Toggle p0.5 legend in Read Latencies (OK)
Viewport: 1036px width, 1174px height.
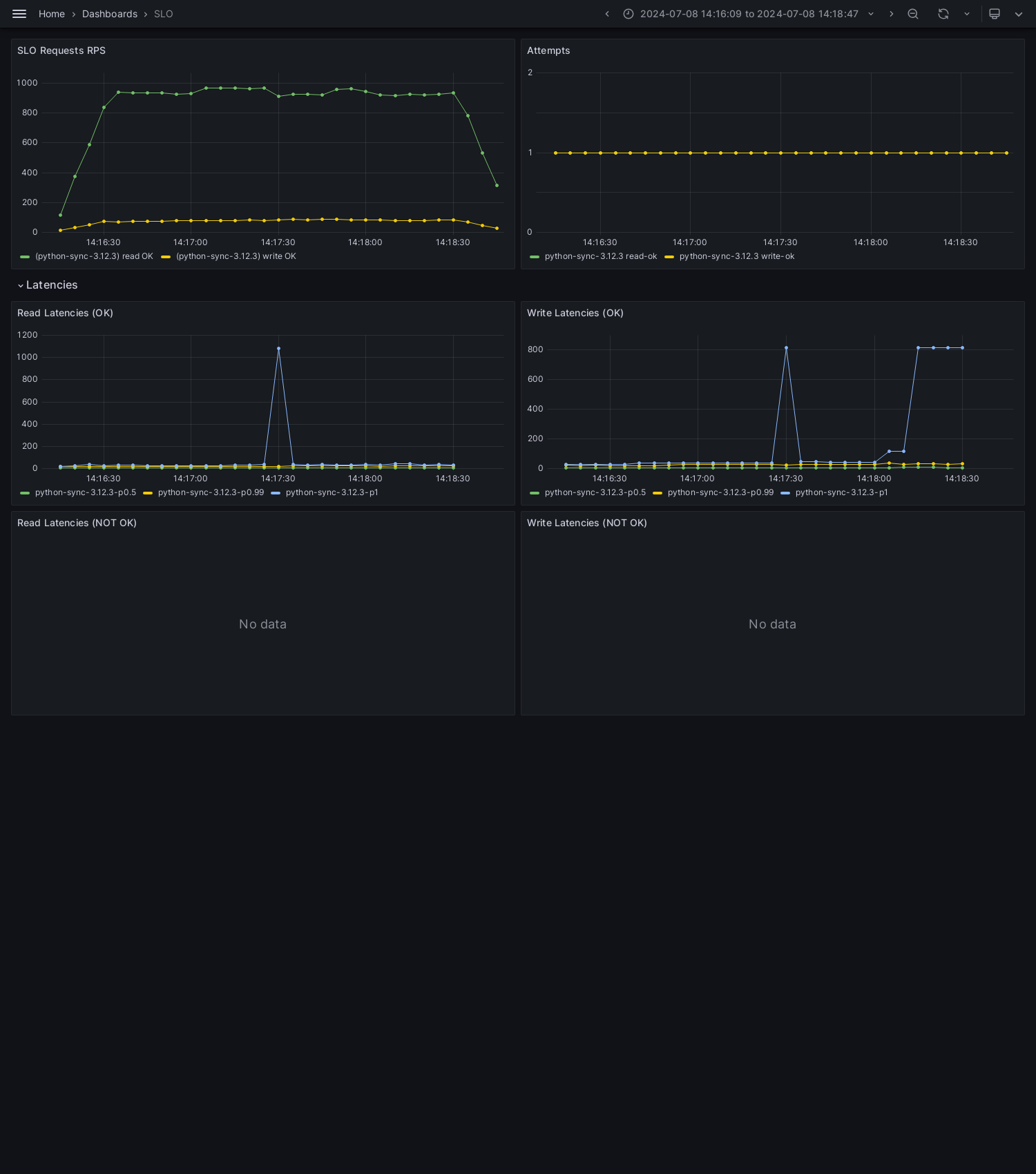point(86,492)
